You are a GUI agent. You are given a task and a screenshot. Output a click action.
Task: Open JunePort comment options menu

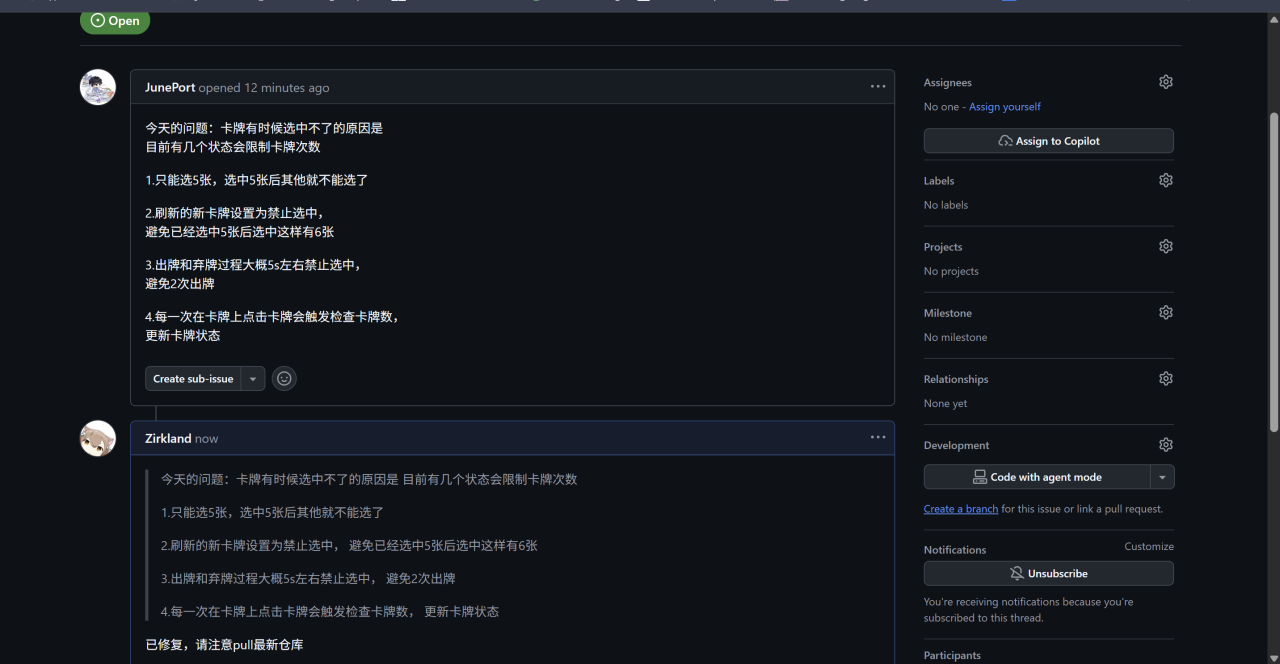click(x=878, y=87)
